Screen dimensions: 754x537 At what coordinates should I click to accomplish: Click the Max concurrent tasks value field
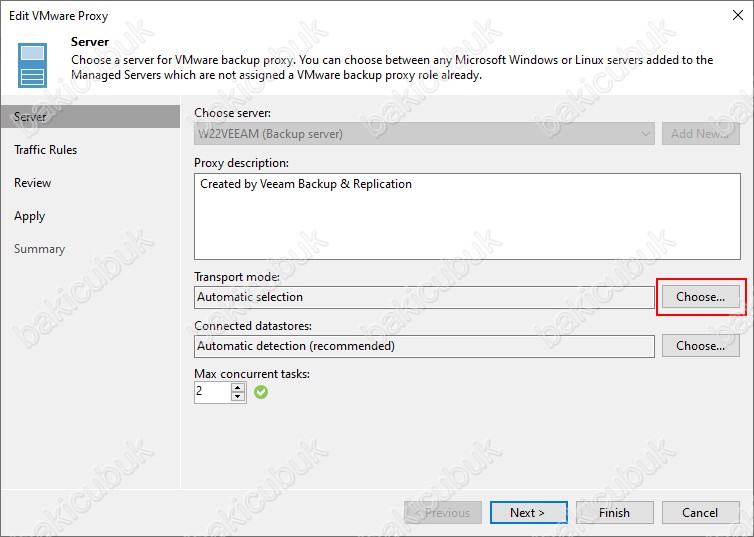point(213,392)
